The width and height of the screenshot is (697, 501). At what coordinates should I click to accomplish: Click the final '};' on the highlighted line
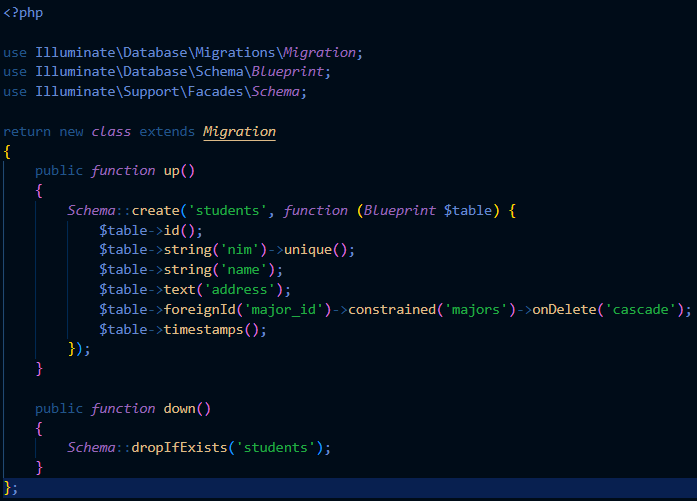[11, 488]
